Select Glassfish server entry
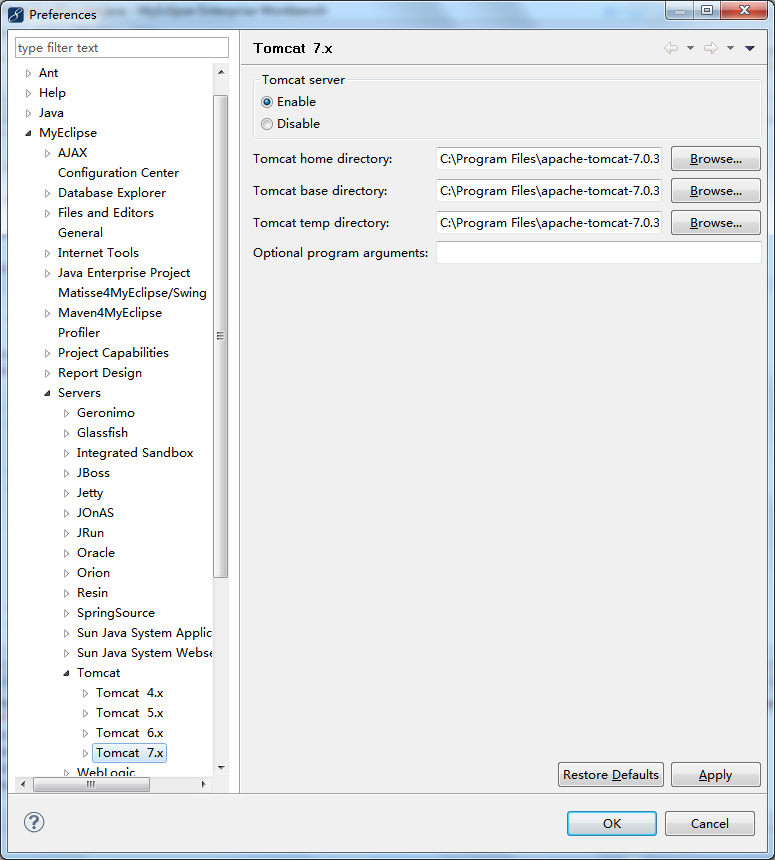775x860 pixels. point(103,433)
